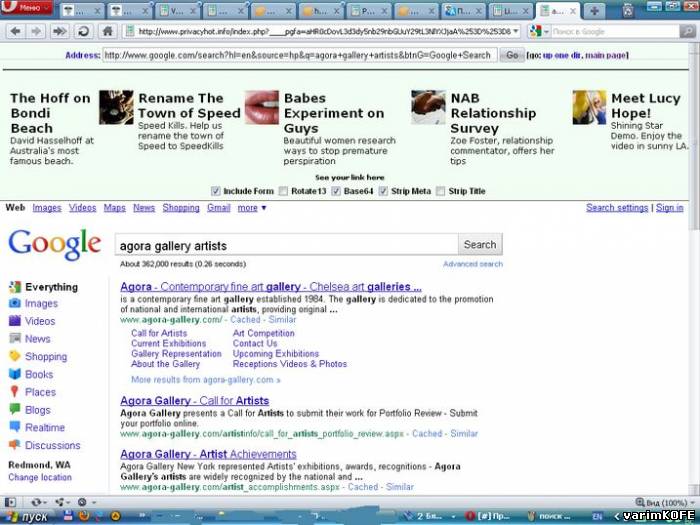This screenshot has height=525, width=700.
Task: Switch to the translator tab 'П...'
Action: coord(464,11)
